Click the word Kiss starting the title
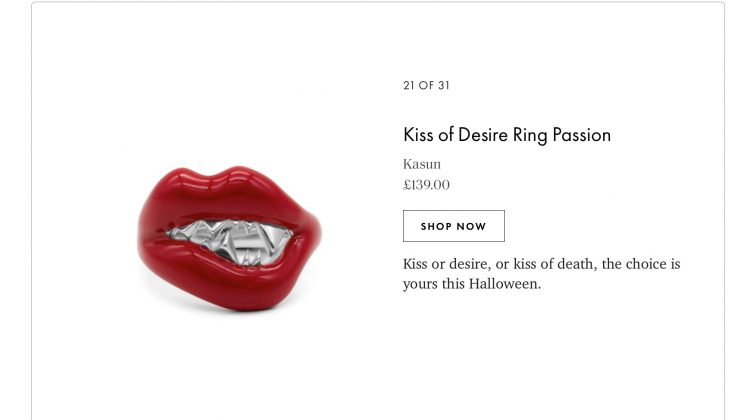Image resolution: width=750 pixels, height=420 pixels. point(419,135)
